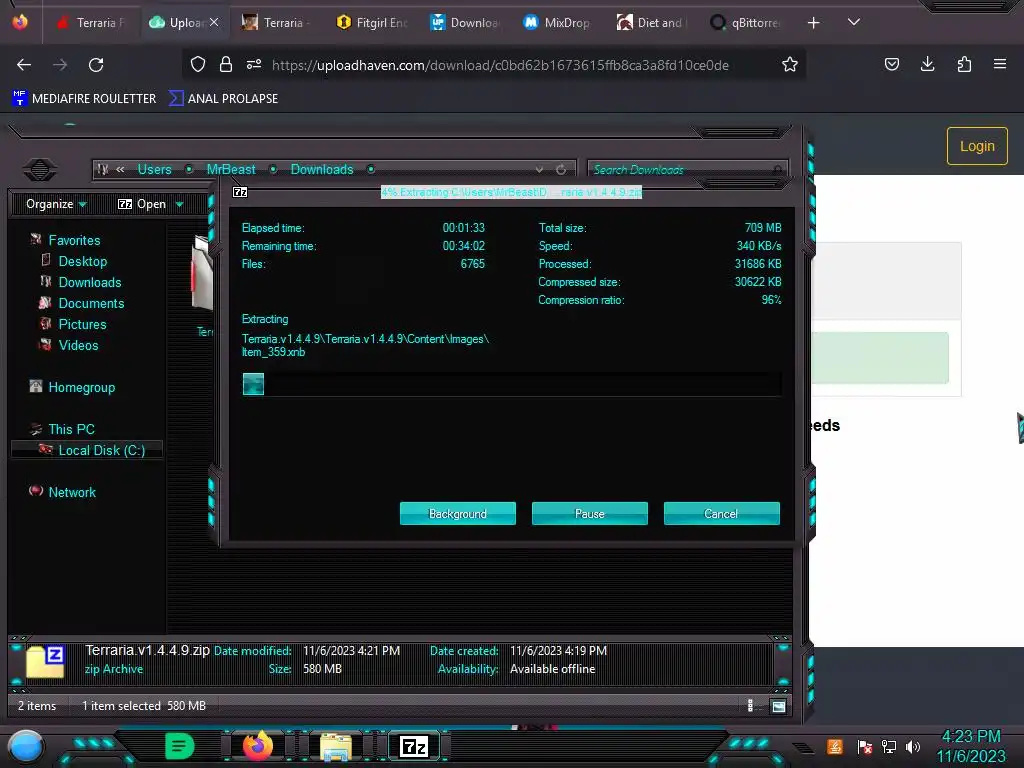Screen dimensions: 1024x768
Task: Open the Pocket save icon
Action: (x=891, y=64)
